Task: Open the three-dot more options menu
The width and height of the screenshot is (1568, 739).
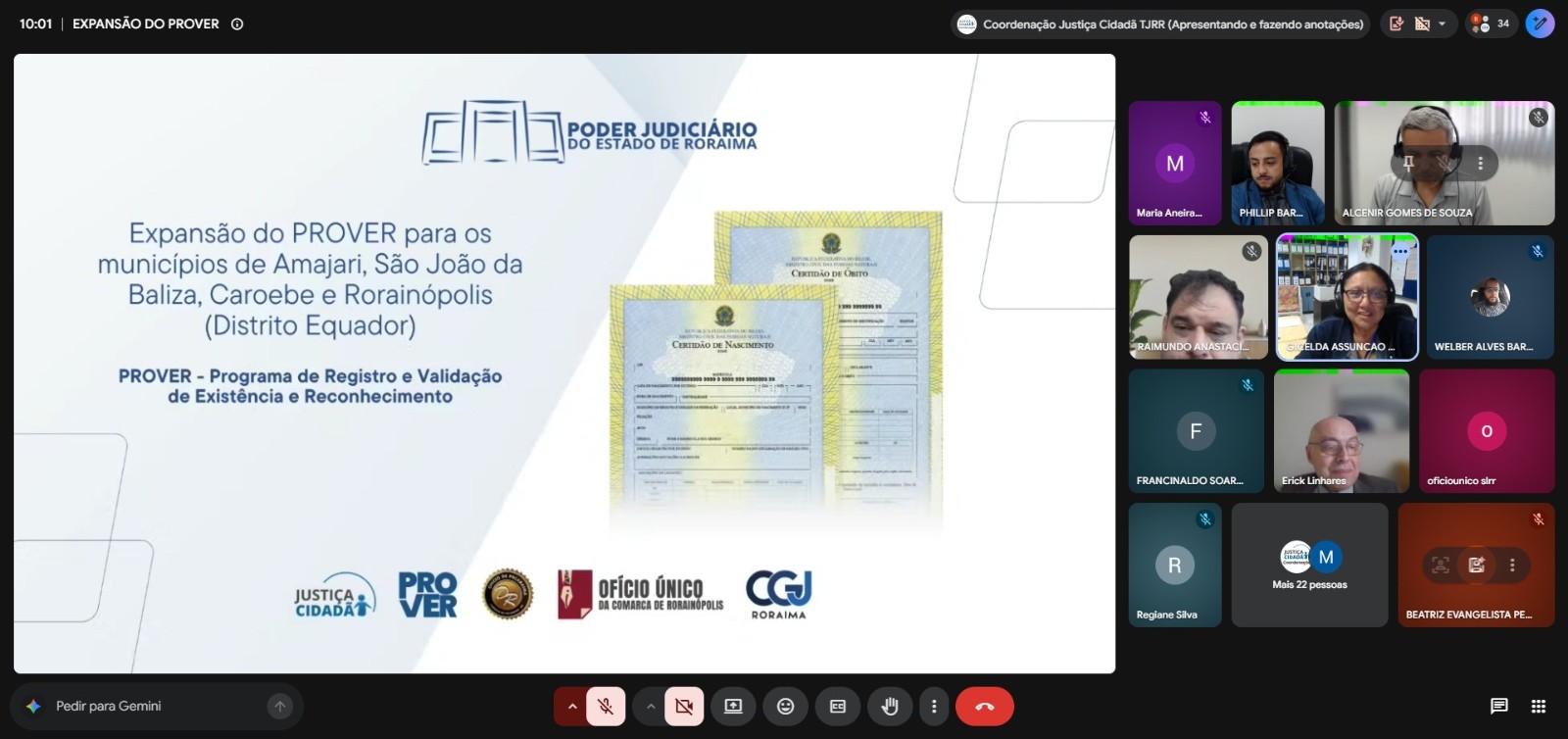Action: coord(934,706)
